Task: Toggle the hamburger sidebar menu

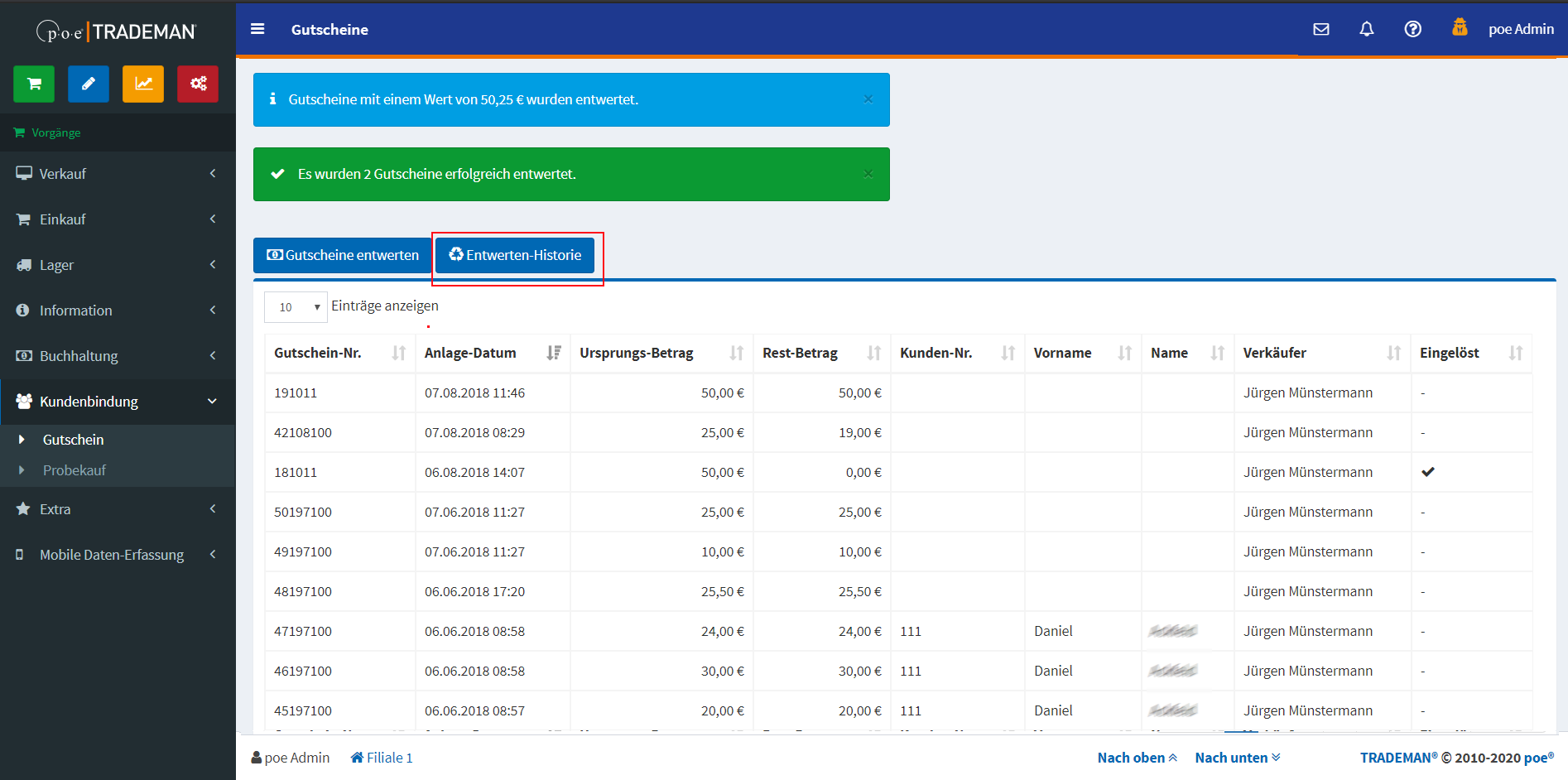Action: coord(257,29)
